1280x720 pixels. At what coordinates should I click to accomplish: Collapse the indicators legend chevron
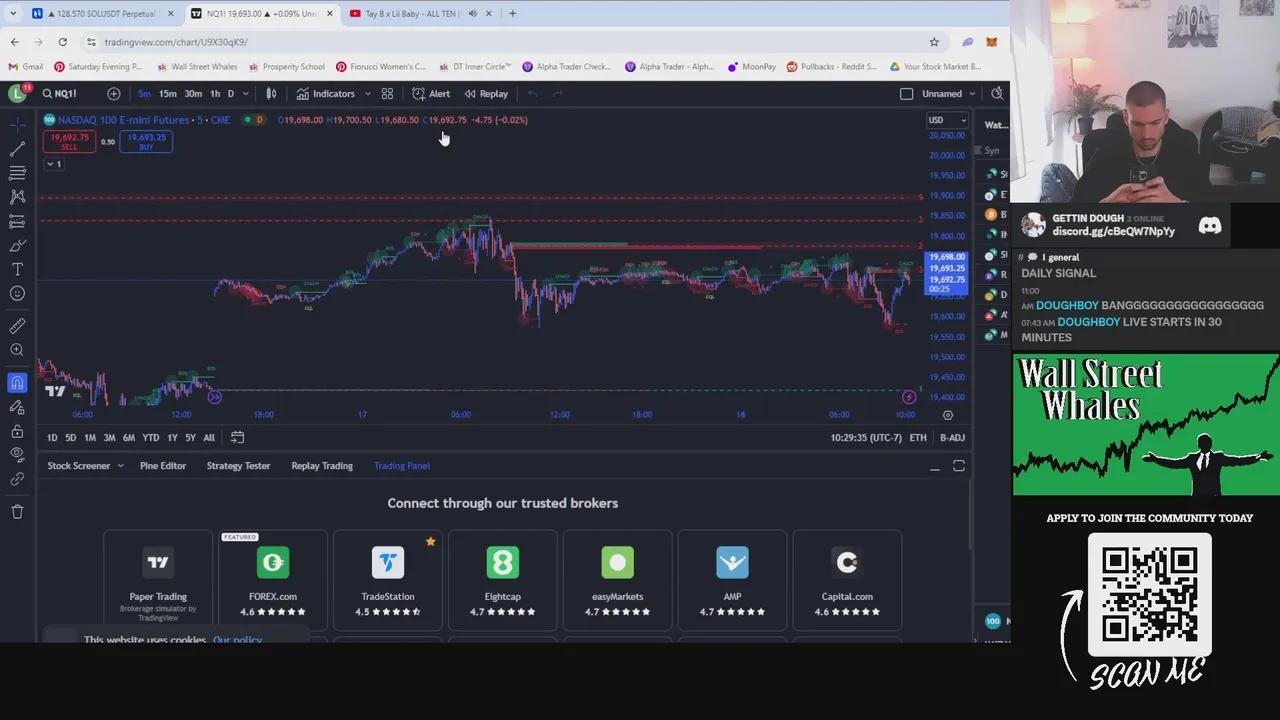tap(54, 163)
